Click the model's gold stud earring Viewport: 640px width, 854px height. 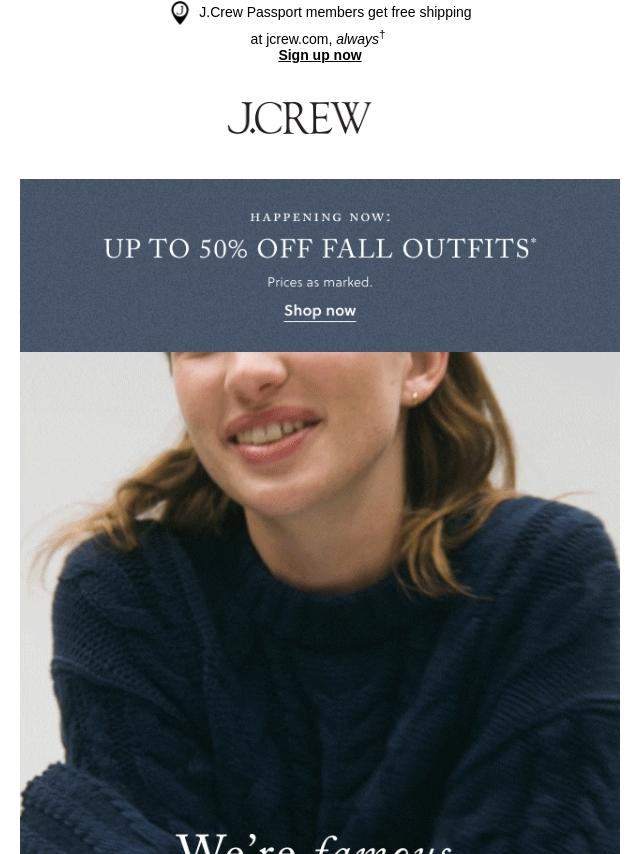413,396
